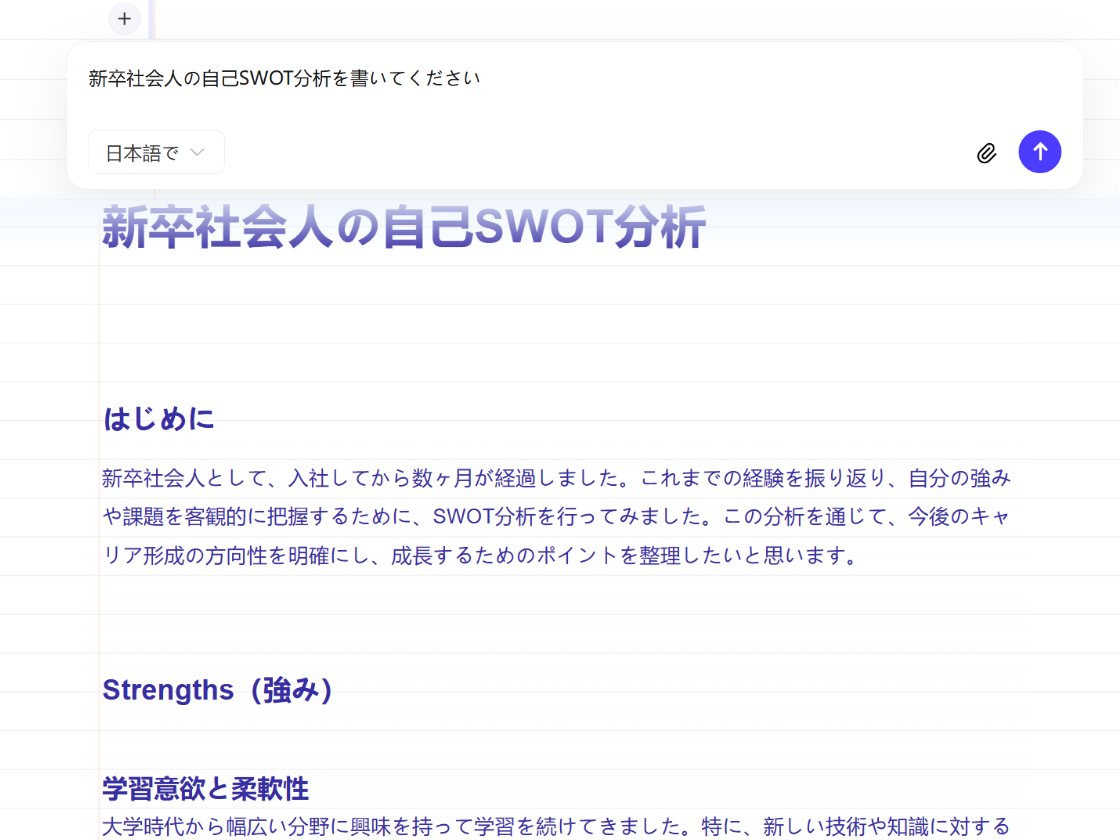1120x840 pixels.
Task: Tap the plus icon above the prompt card
Action: click(x=123, y=18)
